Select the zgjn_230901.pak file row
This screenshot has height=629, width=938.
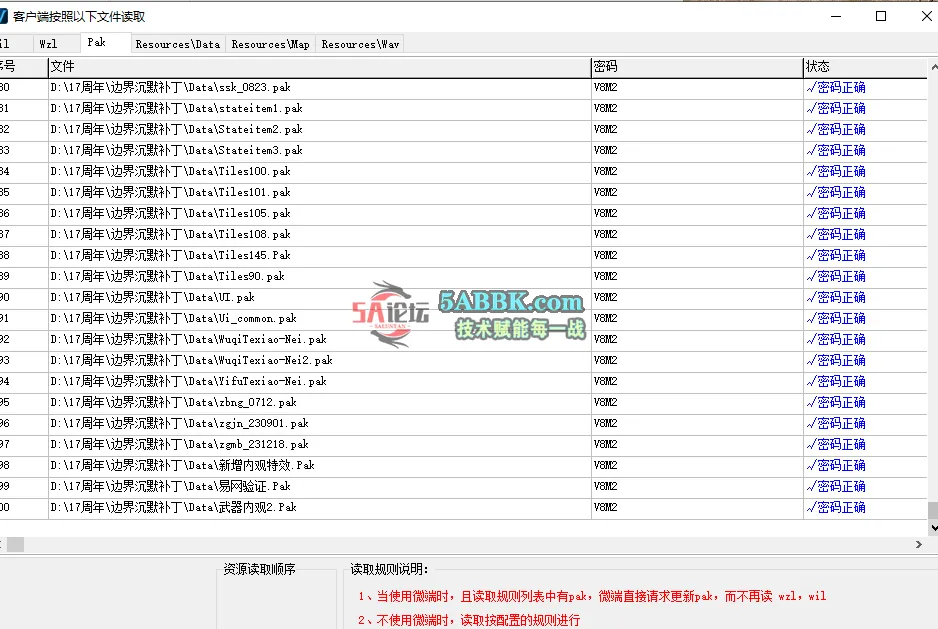pyautogui.click(x=464, y=423)
